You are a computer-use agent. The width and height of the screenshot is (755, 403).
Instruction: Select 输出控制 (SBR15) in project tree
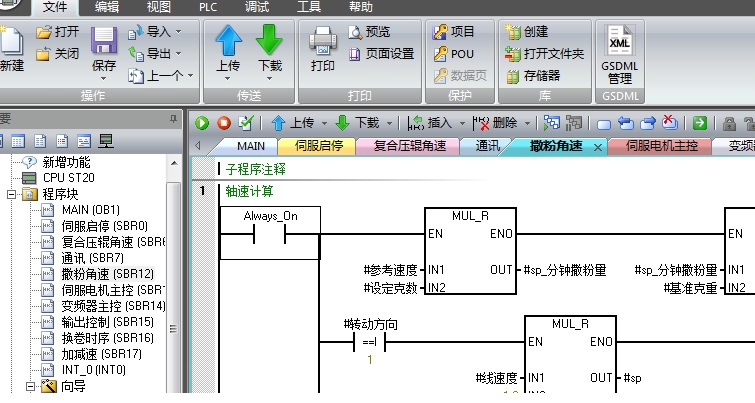[107, 322]
